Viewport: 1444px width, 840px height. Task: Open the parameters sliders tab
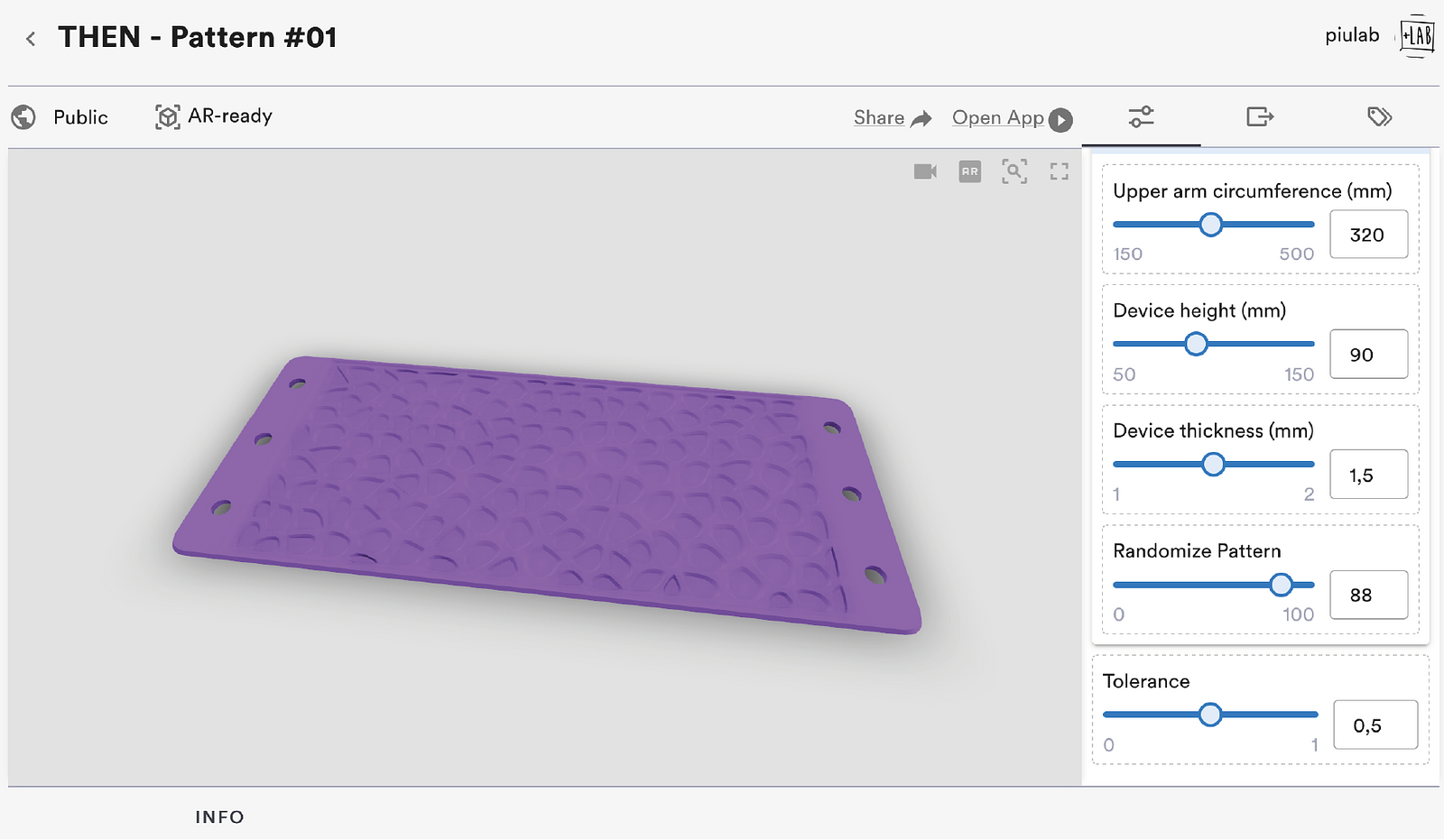click(1141, 117)
